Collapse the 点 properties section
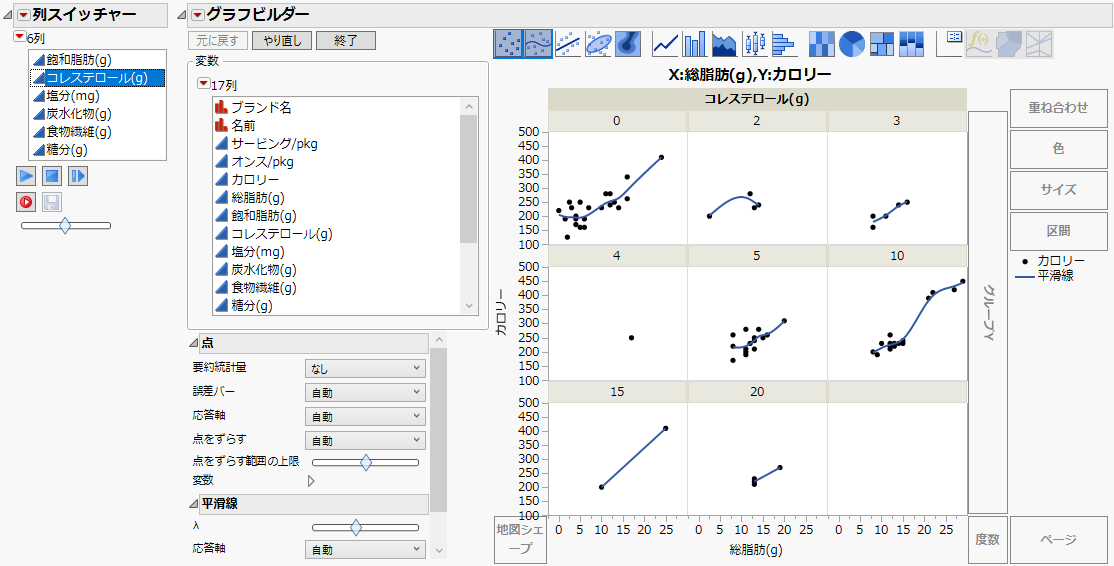 pyautogui.click(x=194, y=344)
